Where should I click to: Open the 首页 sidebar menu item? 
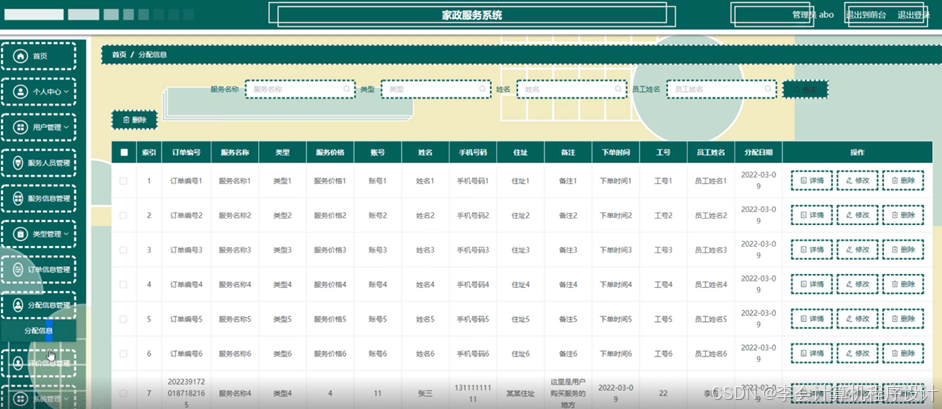point(38,56)
